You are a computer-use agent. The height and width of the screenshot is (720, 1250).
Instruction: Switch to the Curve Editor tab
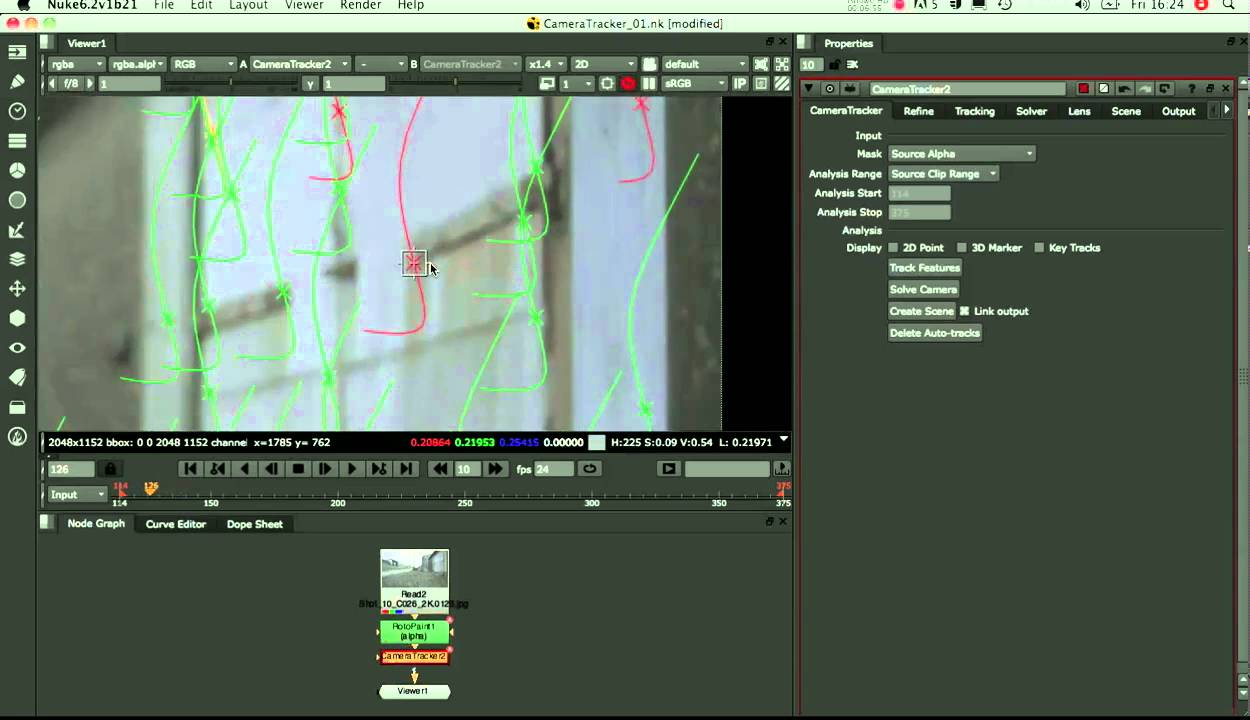[x=175, y=524]
